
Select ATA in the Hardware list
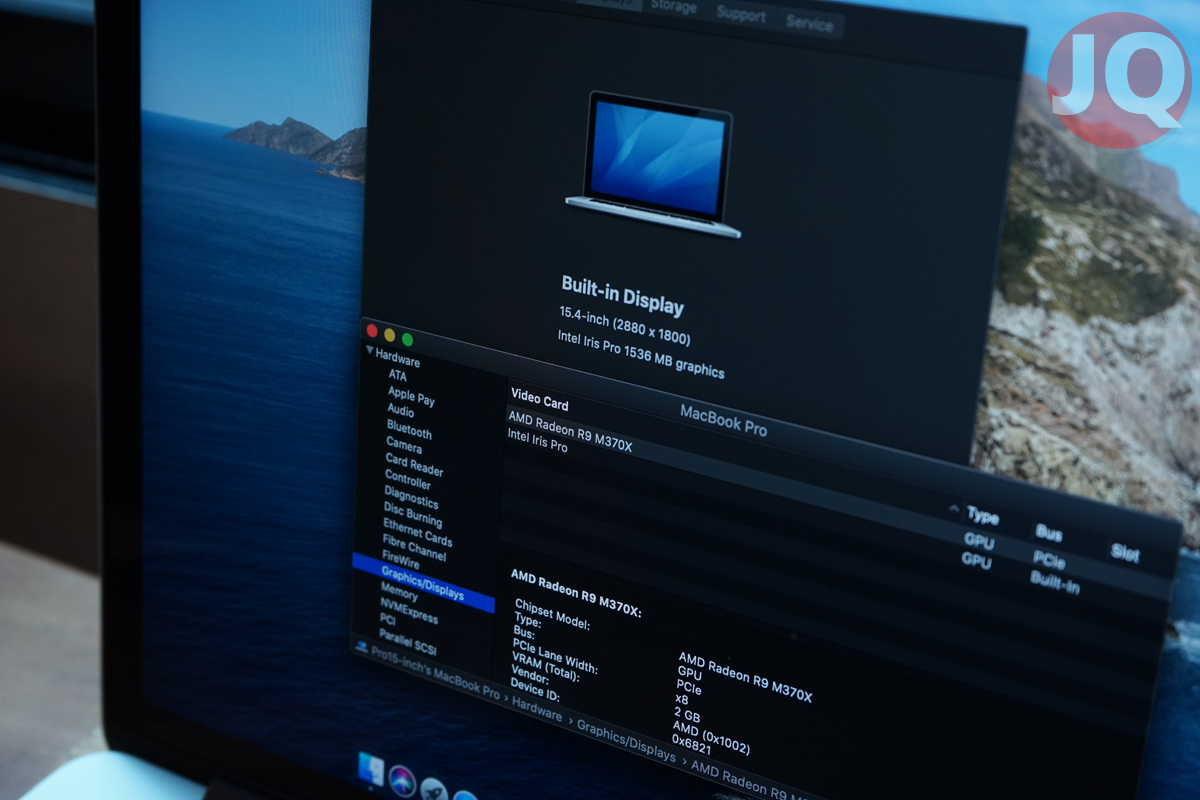tap(398, 376)
